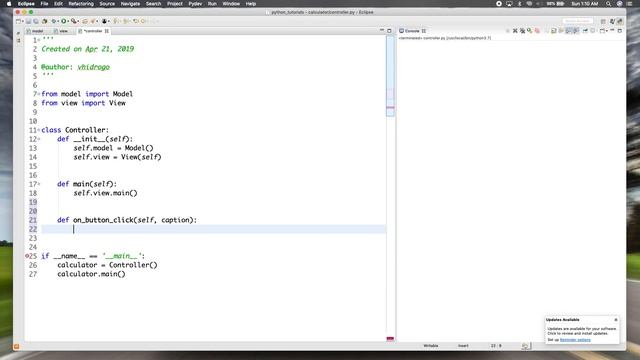
Task: Maximize the editor area
Action: [389, 31]
